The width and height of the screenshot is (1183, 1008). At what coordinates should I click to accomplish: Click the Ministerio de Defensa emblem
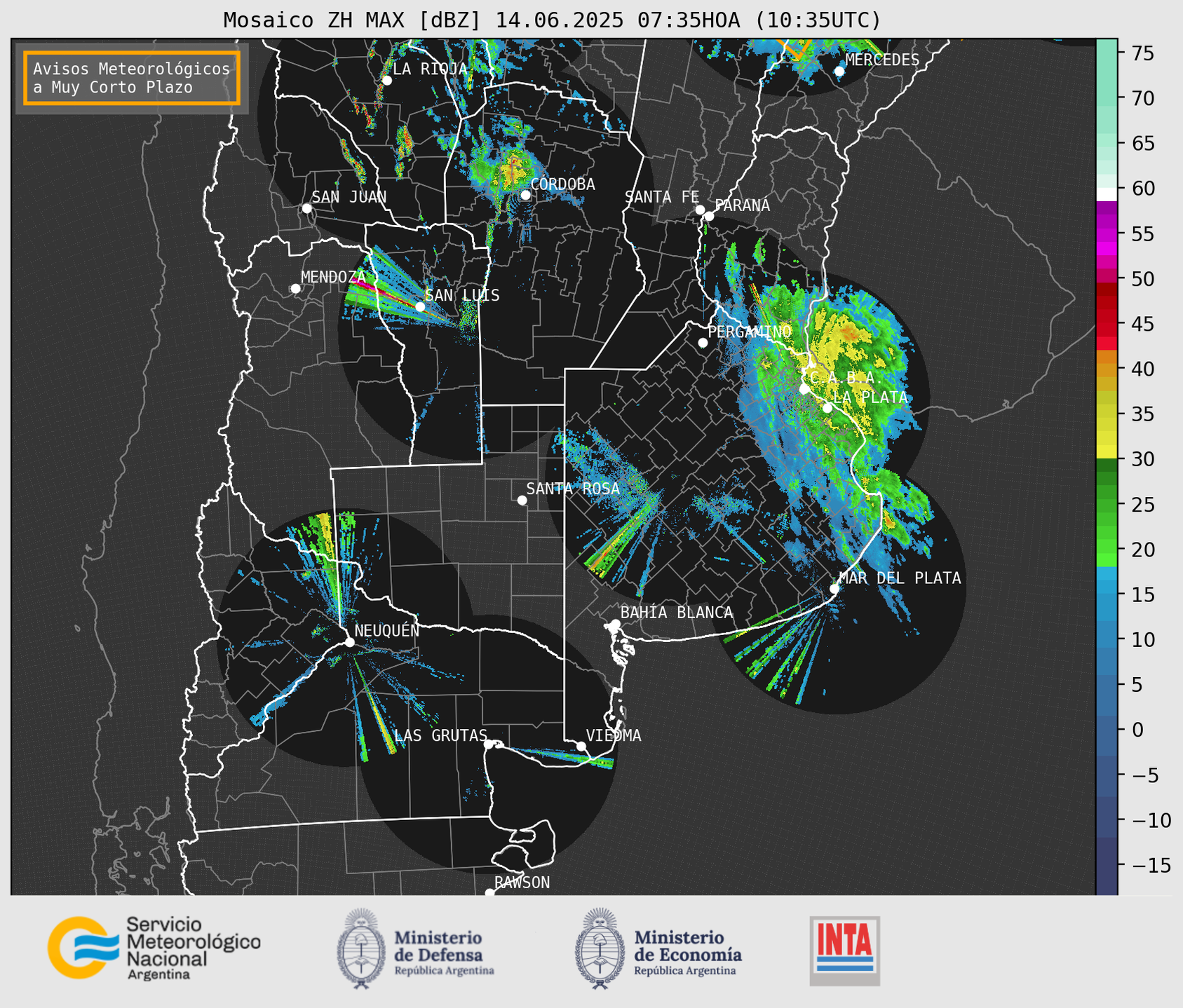tap(361, 948)
